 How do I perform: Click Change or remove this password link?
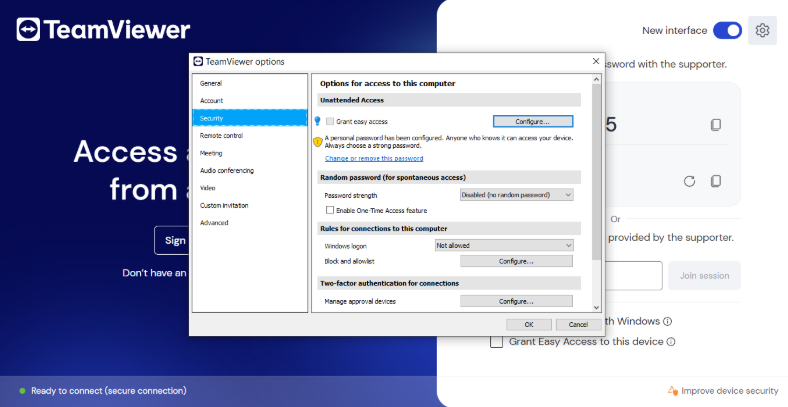pyautogui.click(x=374, y=158)
